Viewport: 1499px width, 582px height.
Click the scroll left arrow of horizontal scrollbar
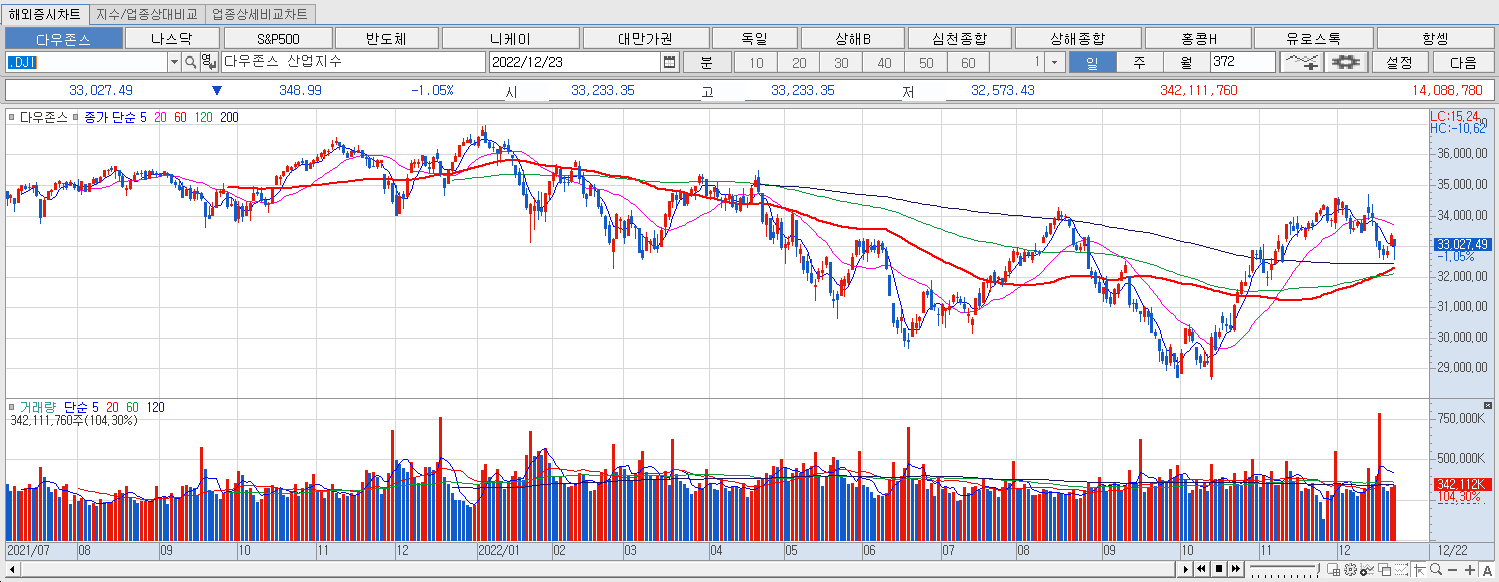(13, 569)
